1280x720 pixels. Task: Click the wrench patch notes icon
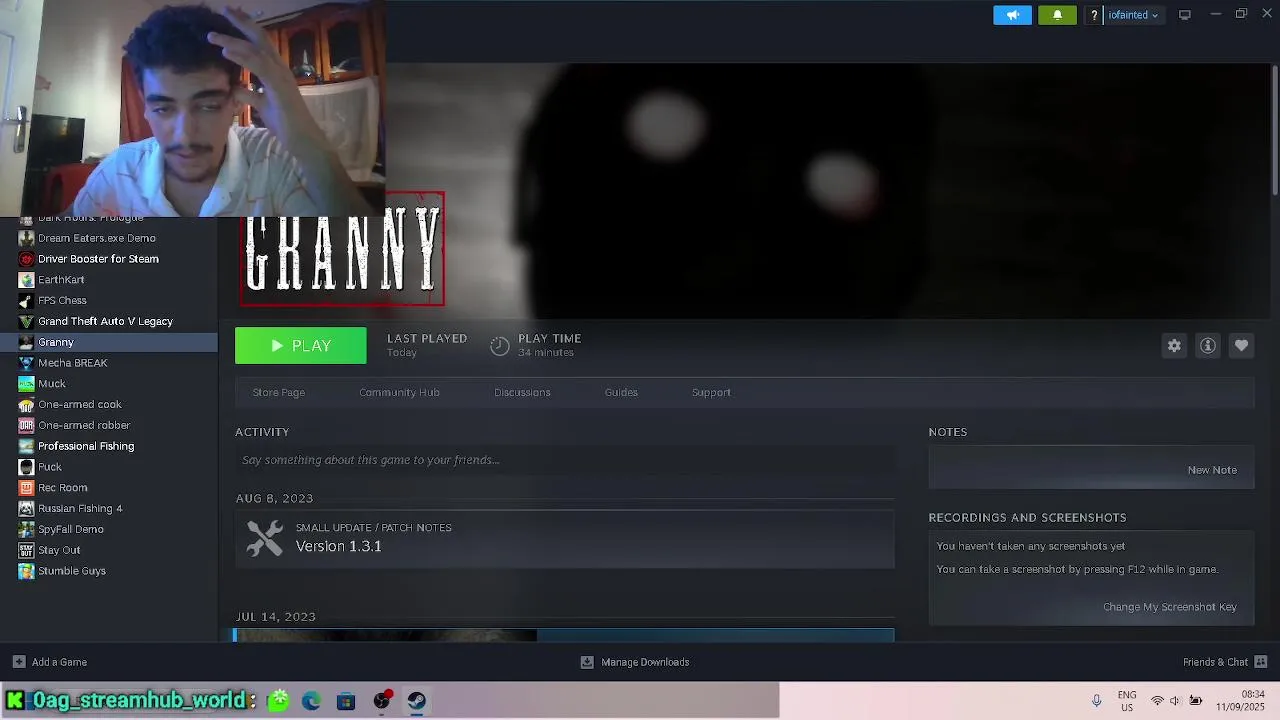click(x=265, y=538)
